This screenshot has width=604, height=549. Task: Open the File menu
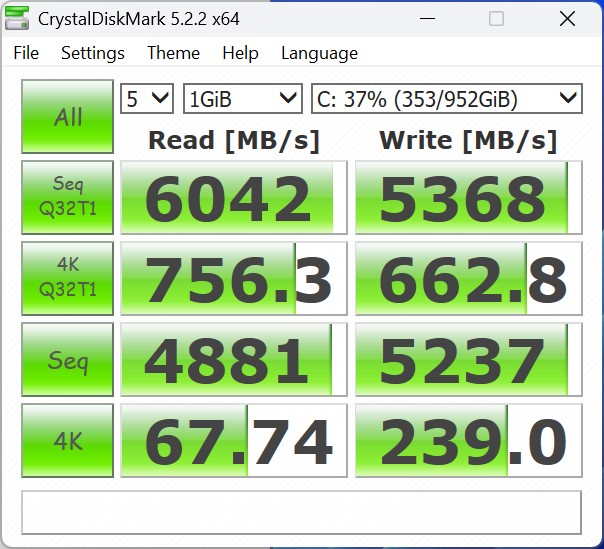(26, 53)
